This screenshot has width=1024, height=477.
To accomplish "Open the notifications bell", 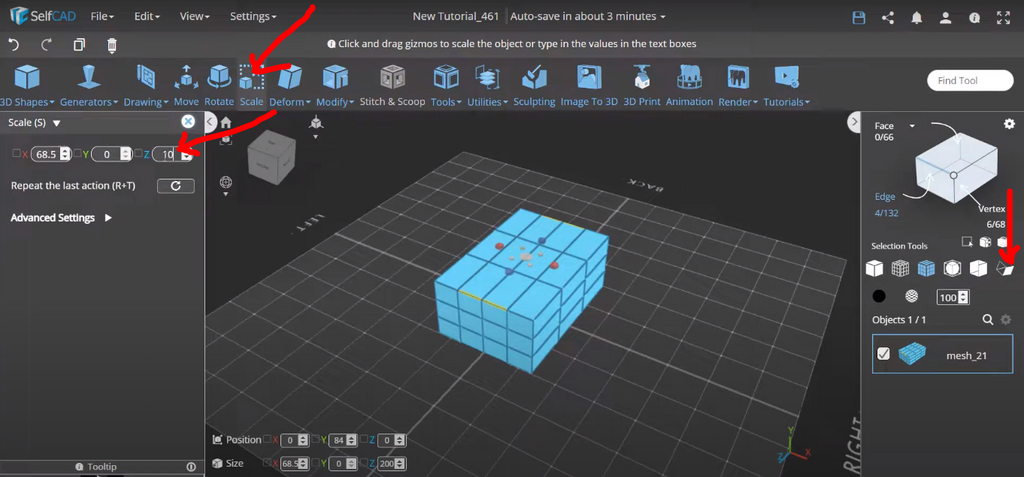I will coord(917,18).
